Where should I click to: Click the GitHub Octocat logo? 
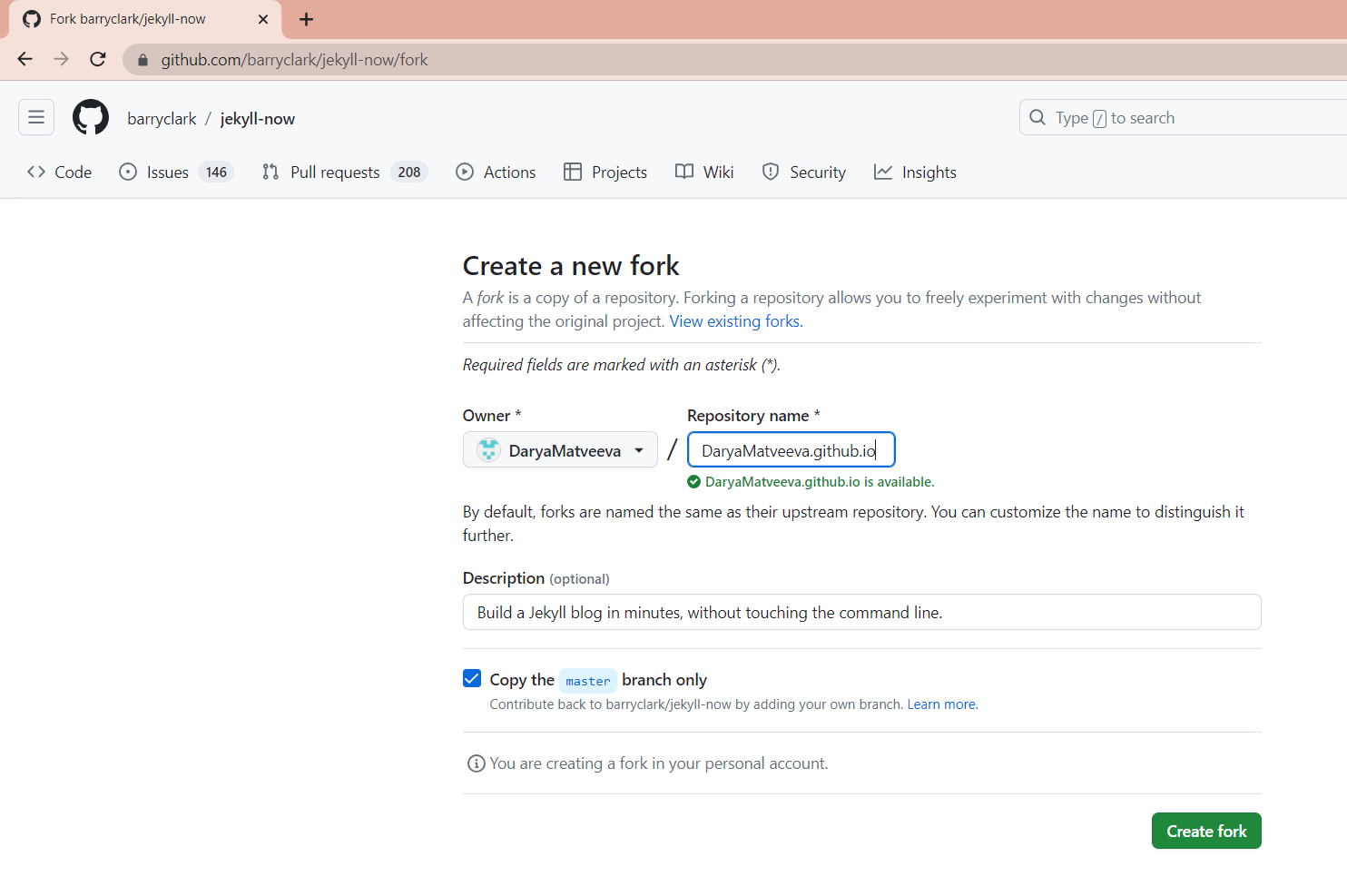tap(91, 117)
